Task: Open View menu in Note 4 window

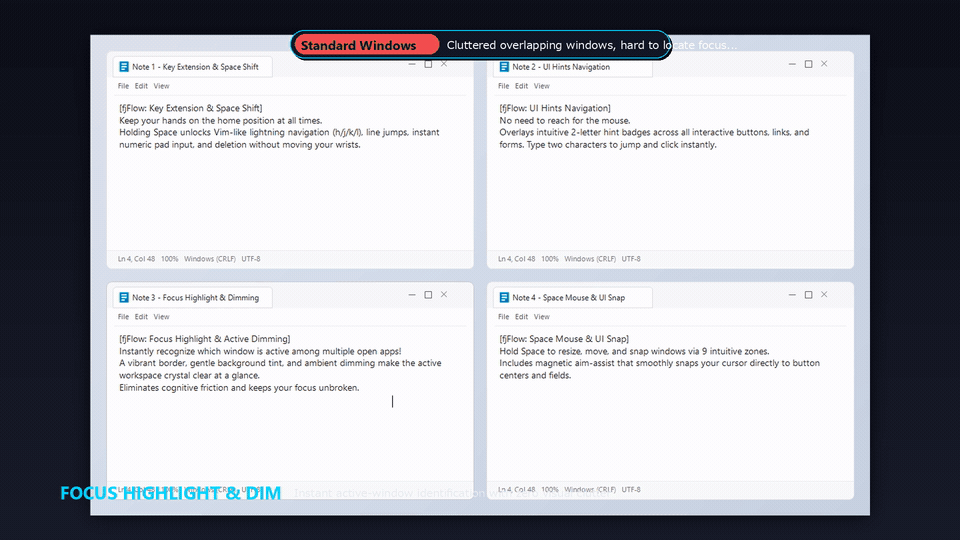Action: tap(541, 317)
